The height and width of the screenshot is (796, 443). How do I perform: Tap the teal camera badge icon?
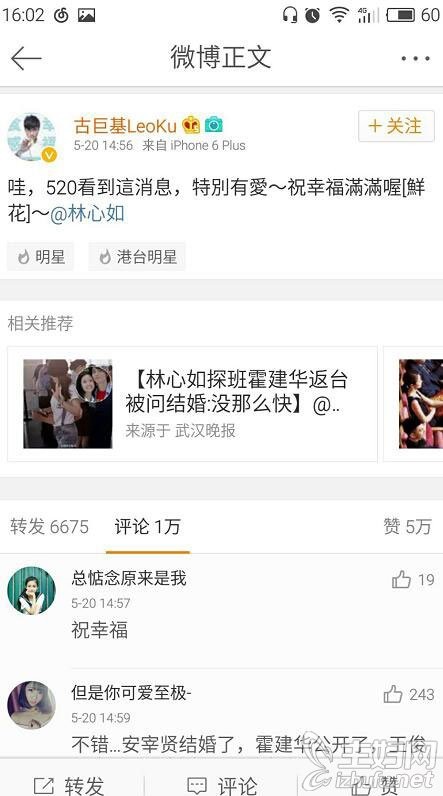[x=214, y=125]
